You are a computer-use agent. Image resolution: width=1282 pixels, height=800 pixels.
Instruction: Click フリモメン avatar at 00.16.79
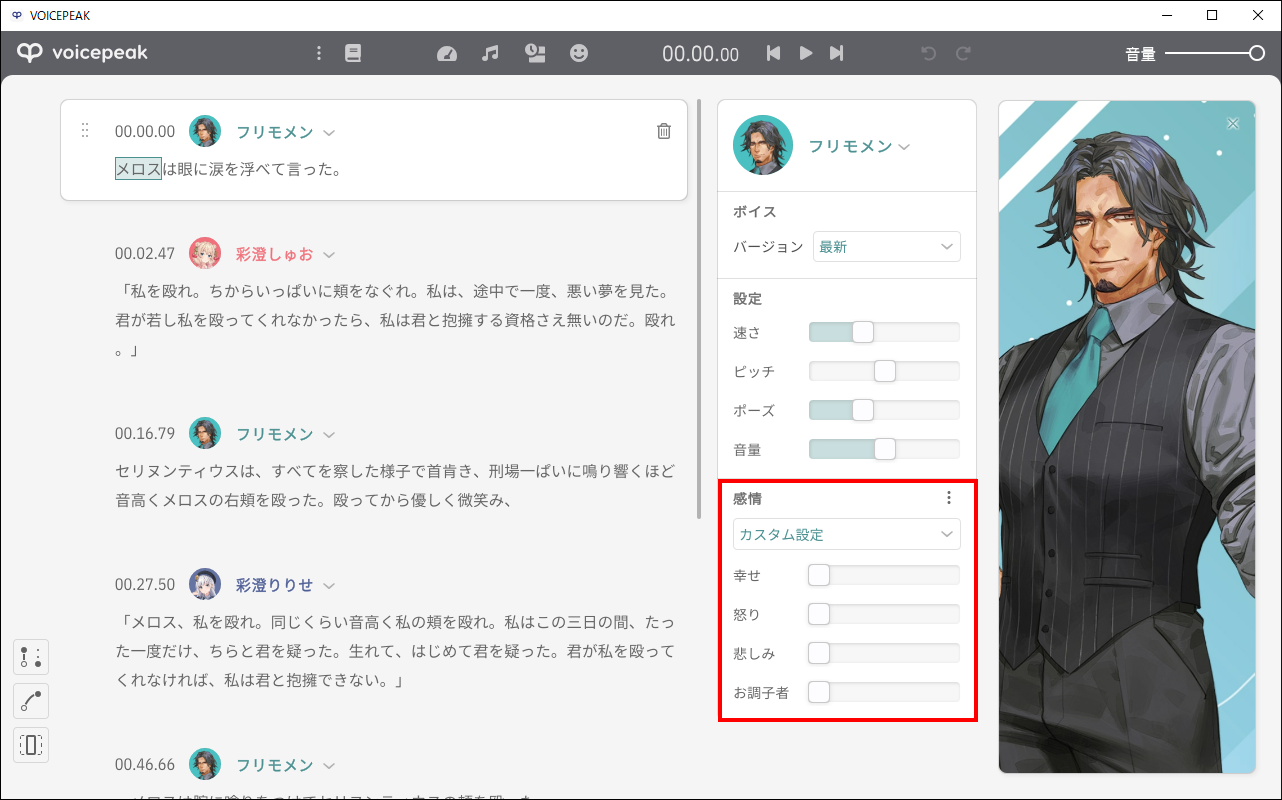pyautogui.click(x=205, y=433)
